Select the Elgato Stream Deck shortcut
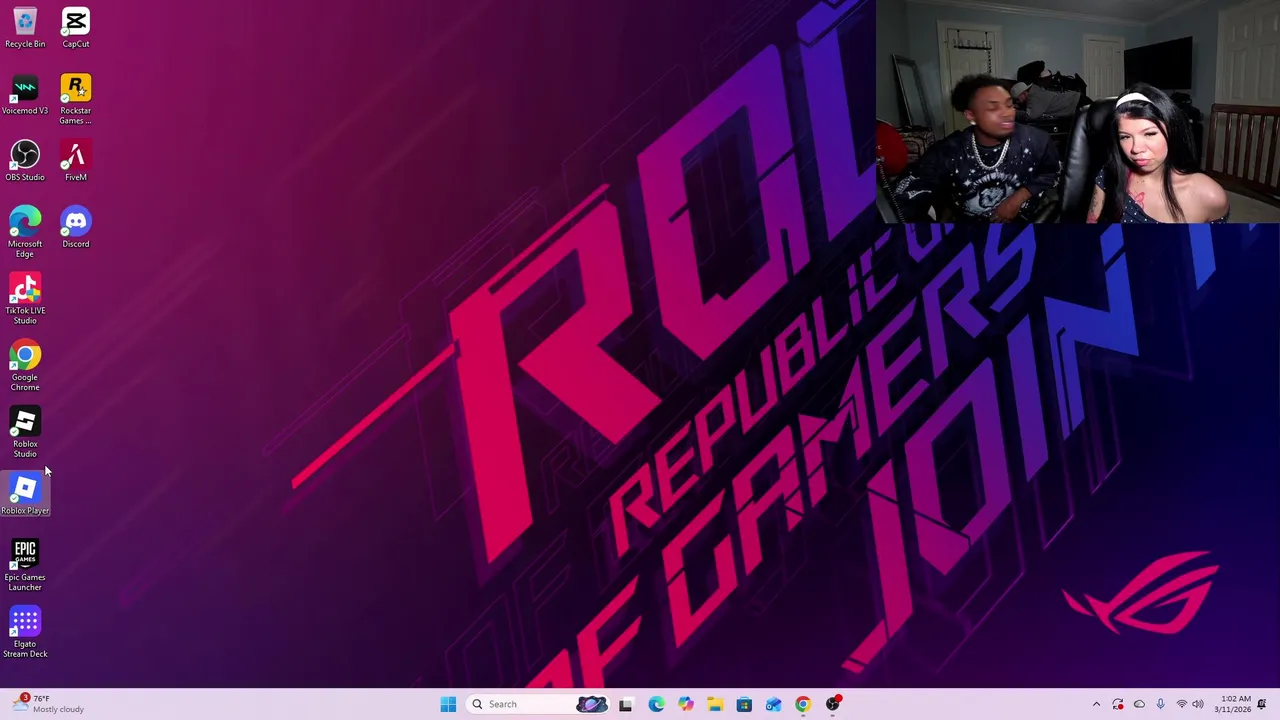Screen dimensions: 1280x720 (x=25, y=633)
